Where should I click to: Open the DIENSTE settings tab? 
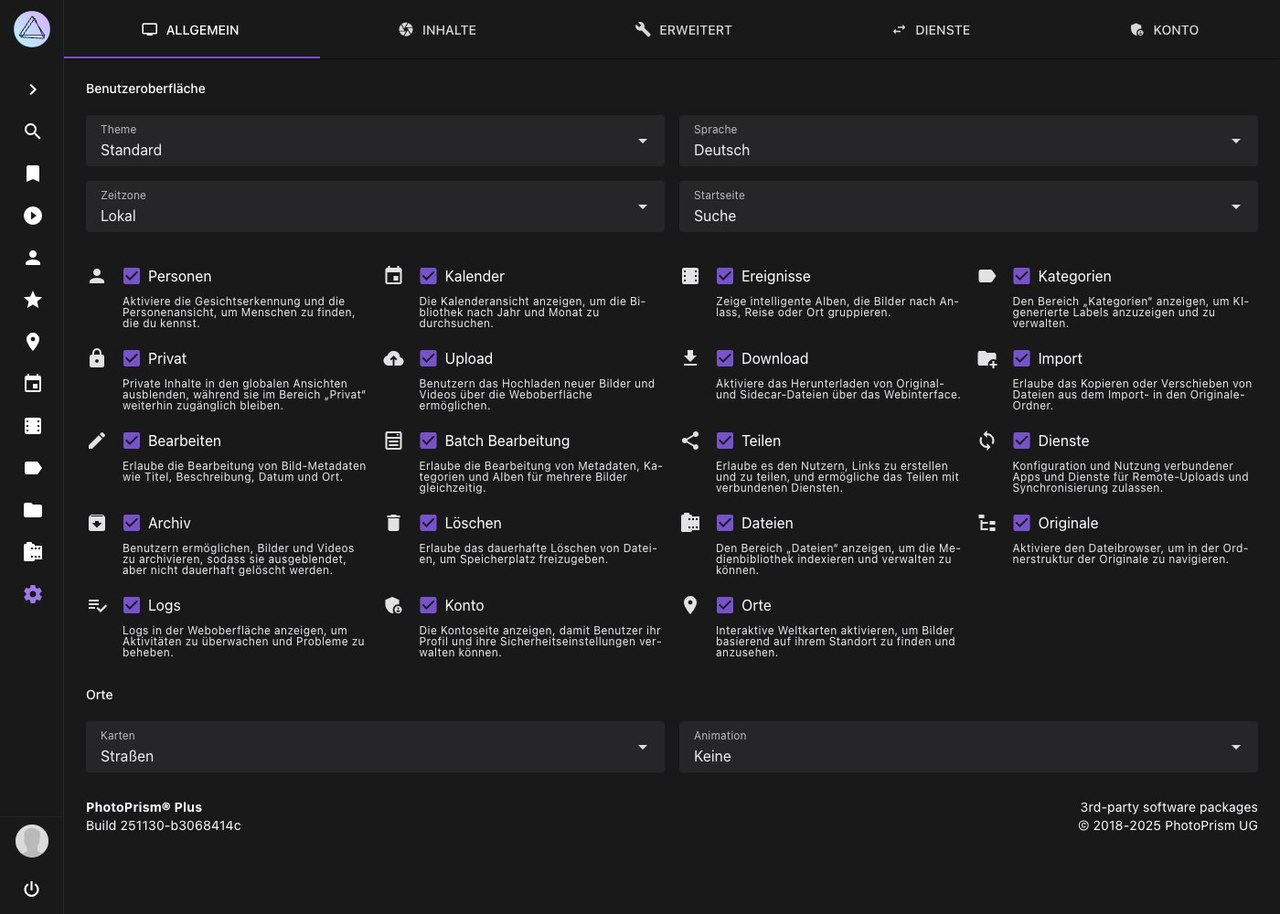(x=931, y=30)
